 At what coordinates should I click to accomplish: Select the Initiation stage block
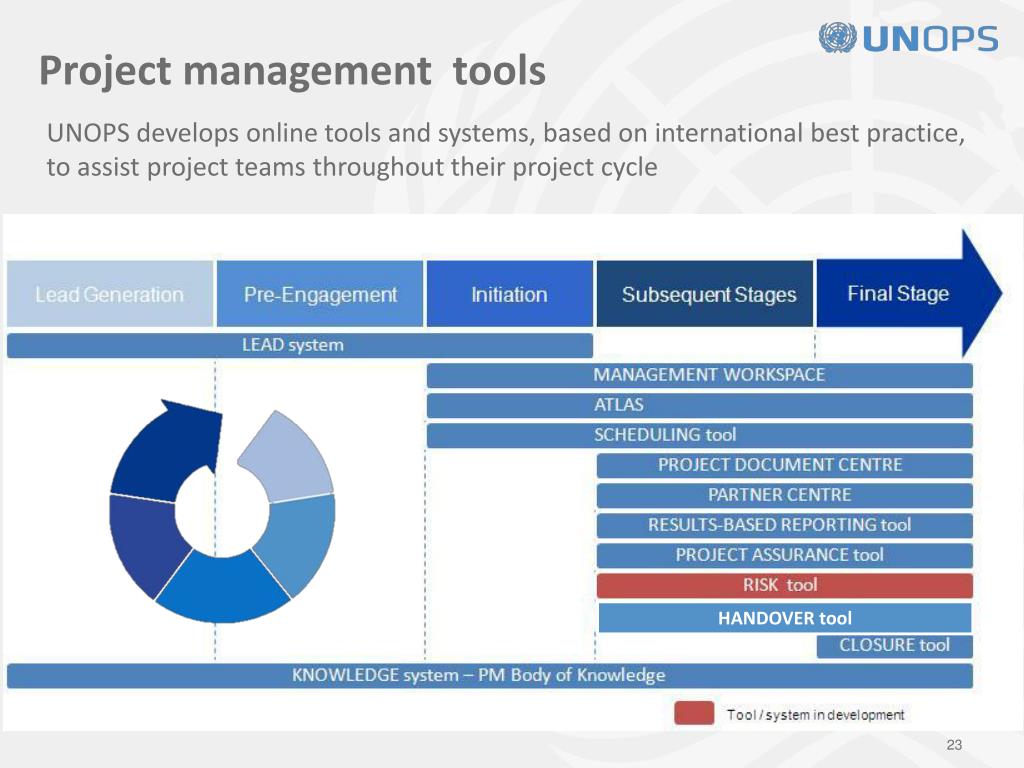point(509,294)
